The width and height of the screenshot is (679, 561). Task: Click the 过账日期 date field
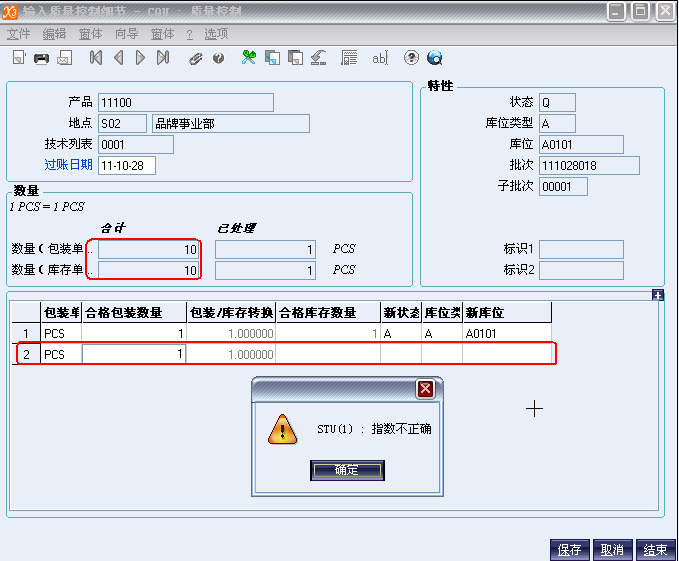coord(126,165)
